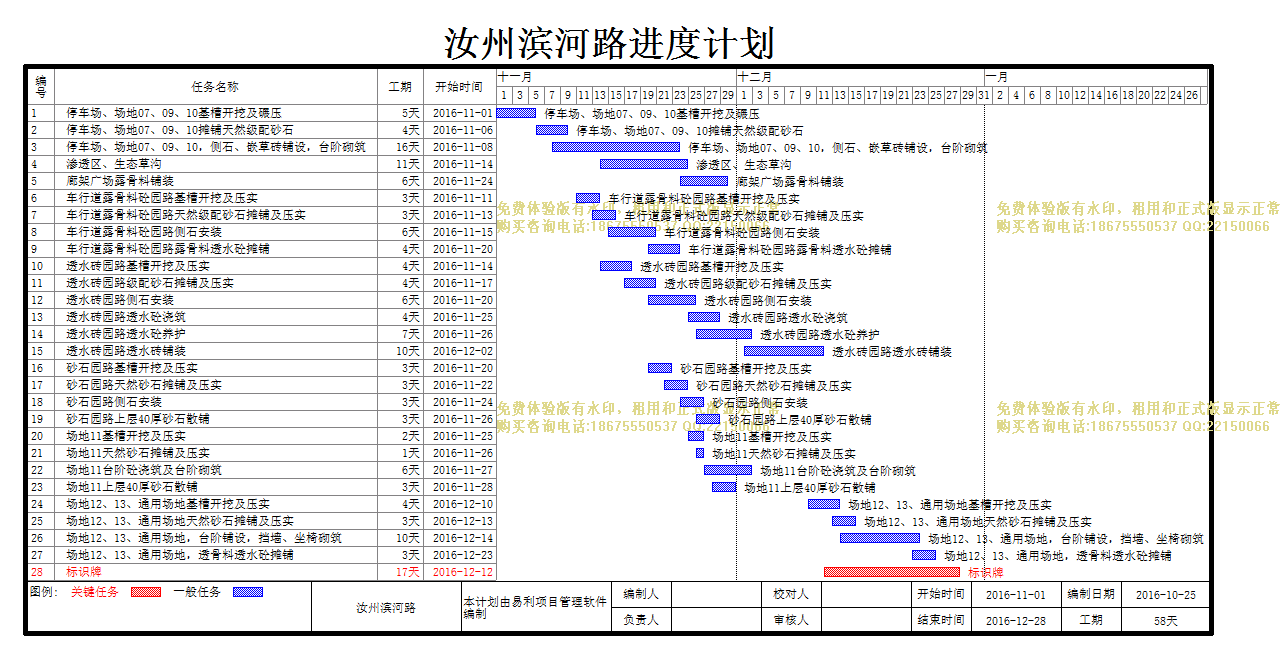Select Gantt bar for 场地12、13、通用场地天然砂石摊铺及压实
Screen dimensions: 1280x657
click(844, 521)
